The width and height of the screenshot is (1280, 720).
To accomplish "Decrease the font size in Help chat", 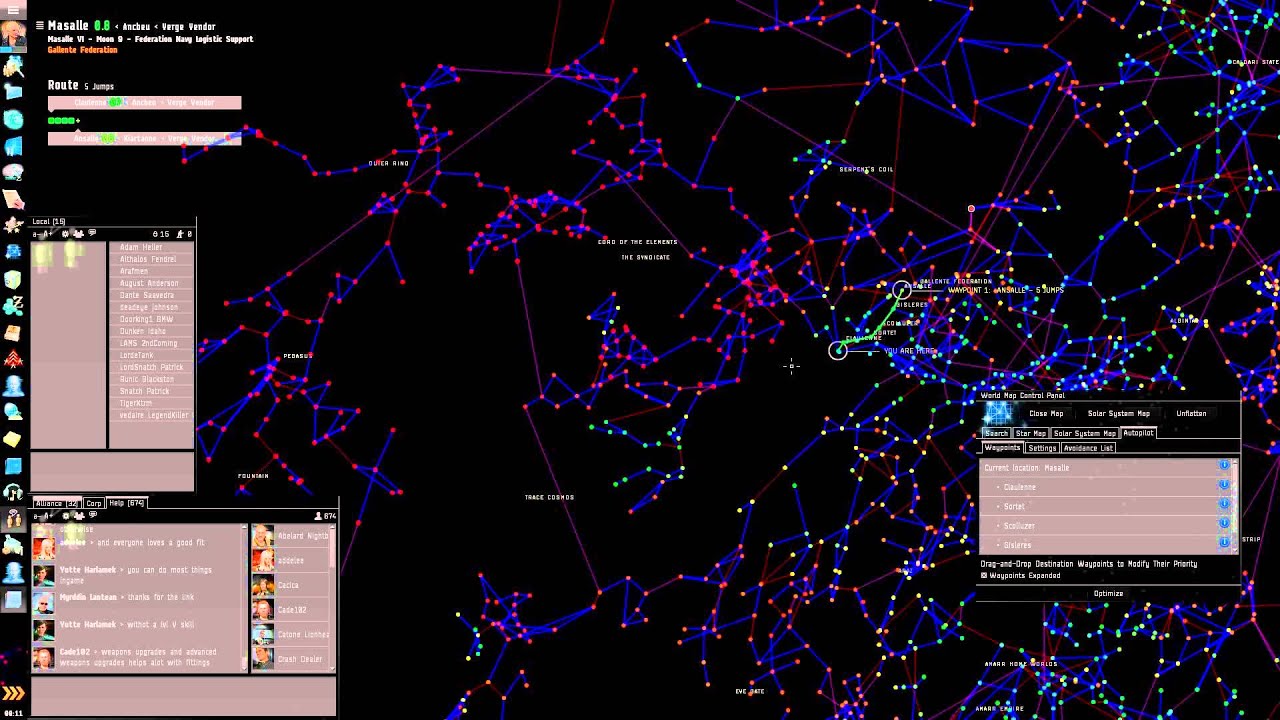I will point(35,516).
